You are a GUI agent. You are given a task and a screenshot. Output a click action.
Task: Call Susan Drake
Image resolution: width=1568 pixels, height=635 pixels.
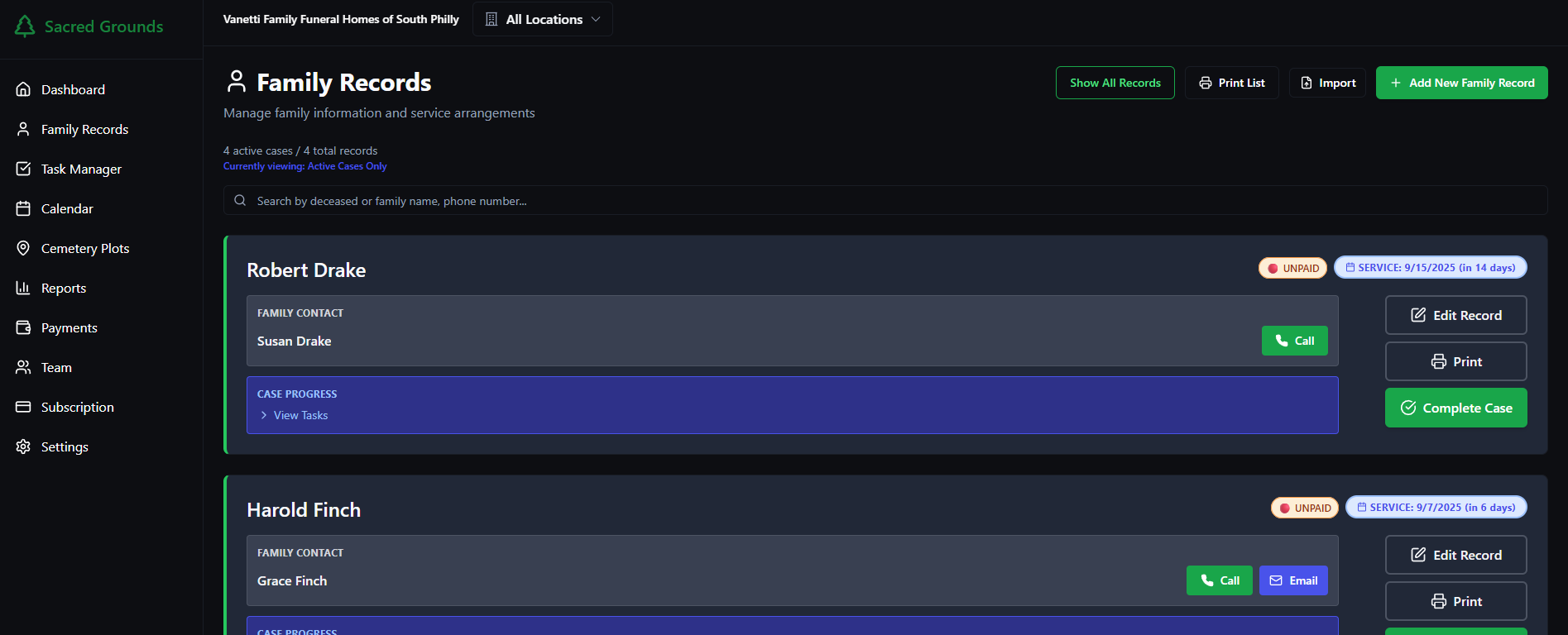click(x=1295, y=341)
